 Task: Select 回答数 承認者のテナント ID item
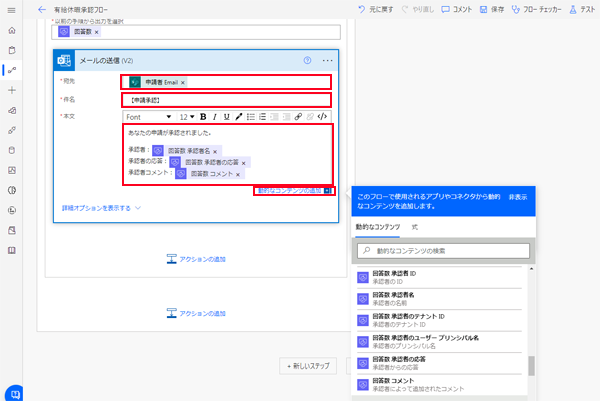point(439,320)
